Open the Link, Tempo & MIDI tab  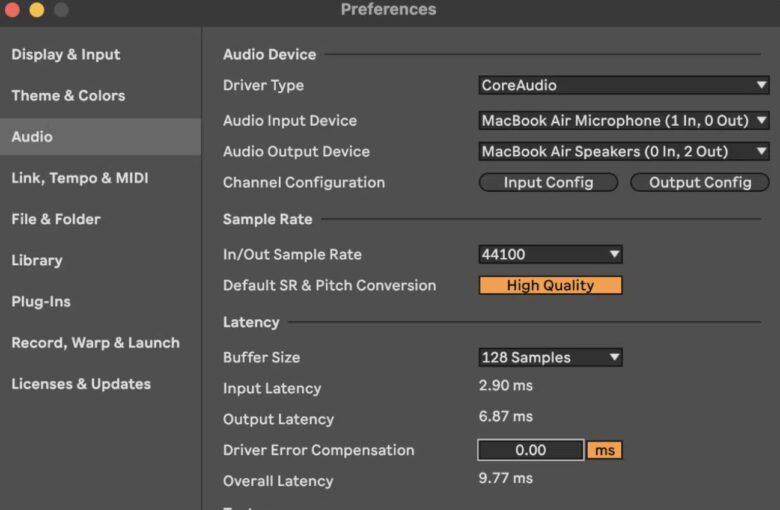pos(80,178)
